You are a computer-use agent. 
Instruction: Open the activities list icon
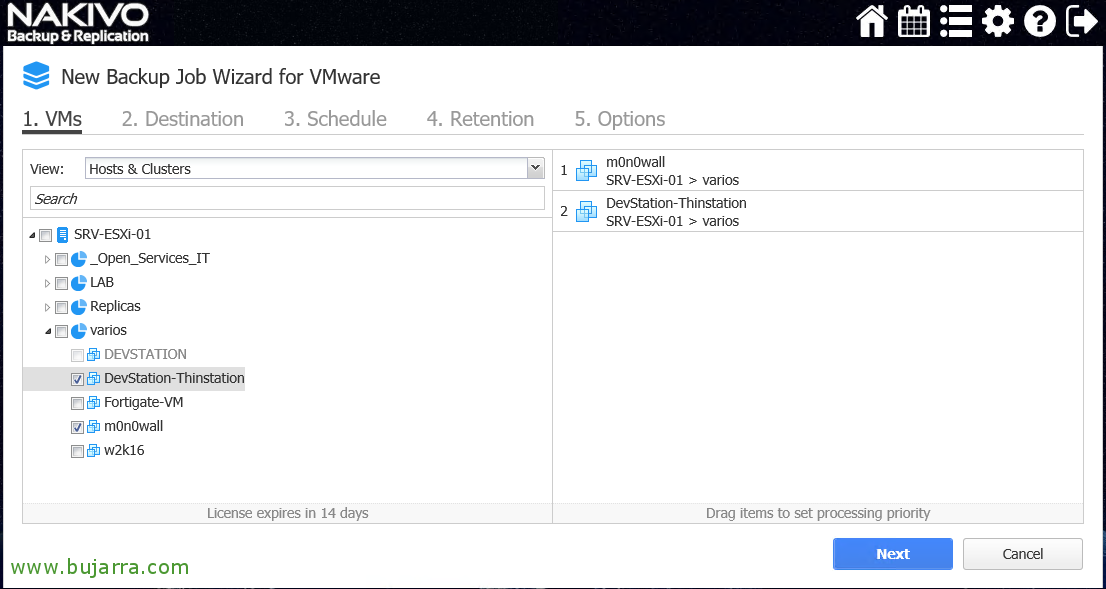(956, 21)
